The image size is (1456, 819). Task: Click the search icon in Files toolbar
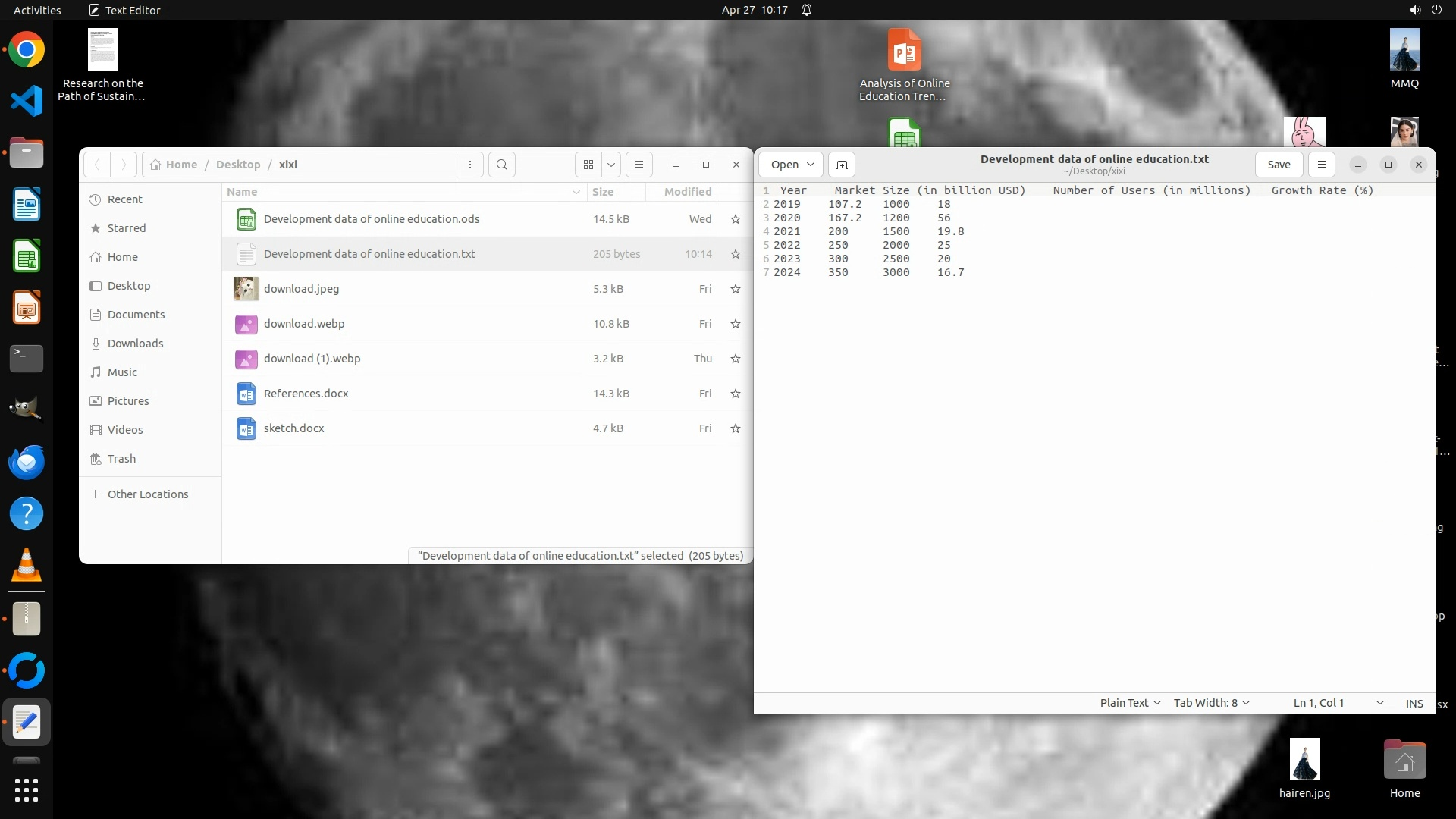tap(501, 165)
